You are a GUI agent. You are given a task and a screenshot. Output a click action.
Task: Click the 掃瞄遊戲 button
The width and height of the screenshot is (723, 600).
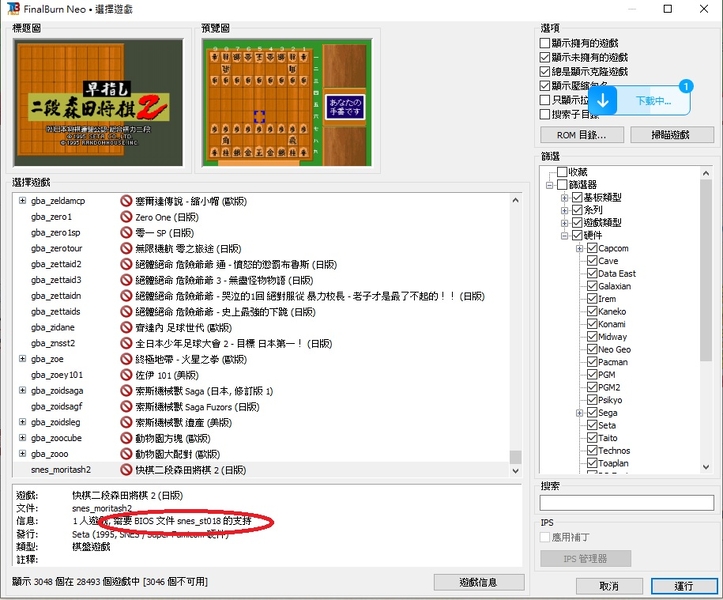672,135
